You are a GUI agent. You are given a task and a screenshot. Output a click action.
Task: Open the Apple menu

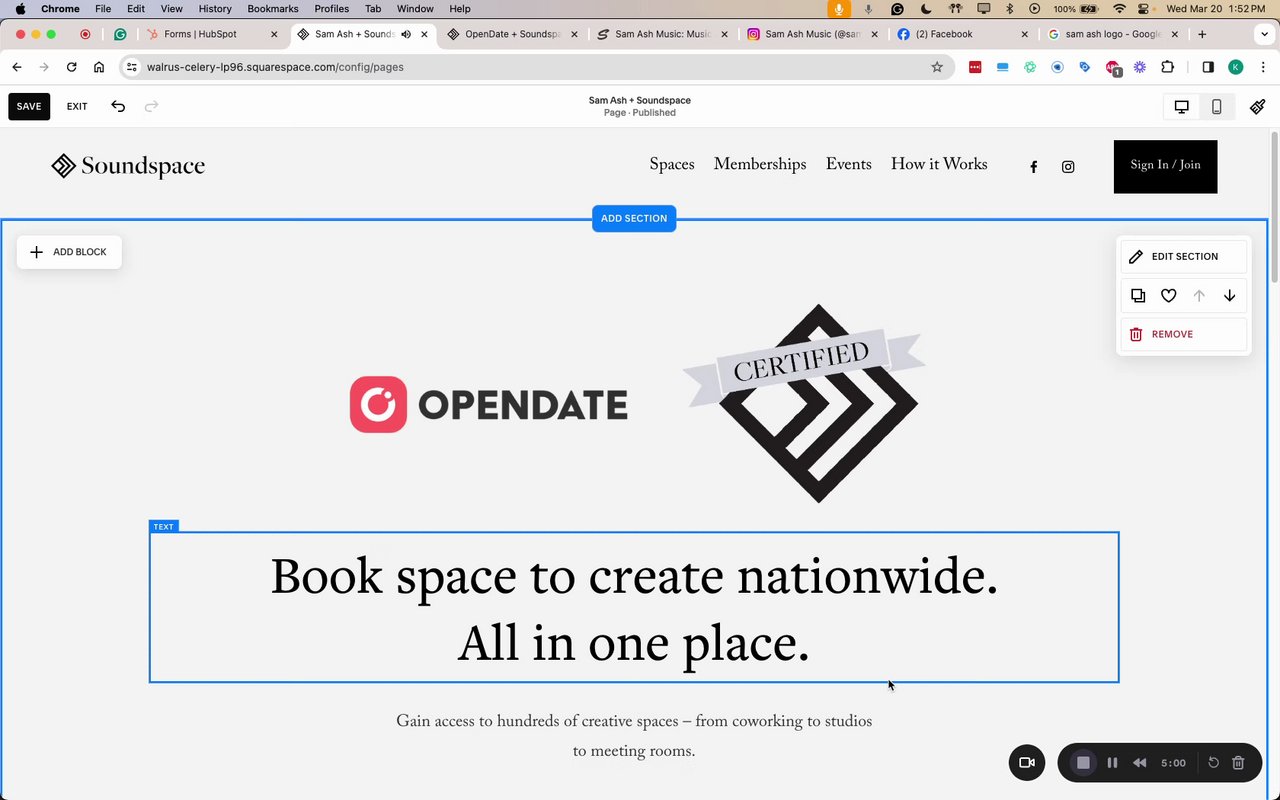(x=20, y=8)
